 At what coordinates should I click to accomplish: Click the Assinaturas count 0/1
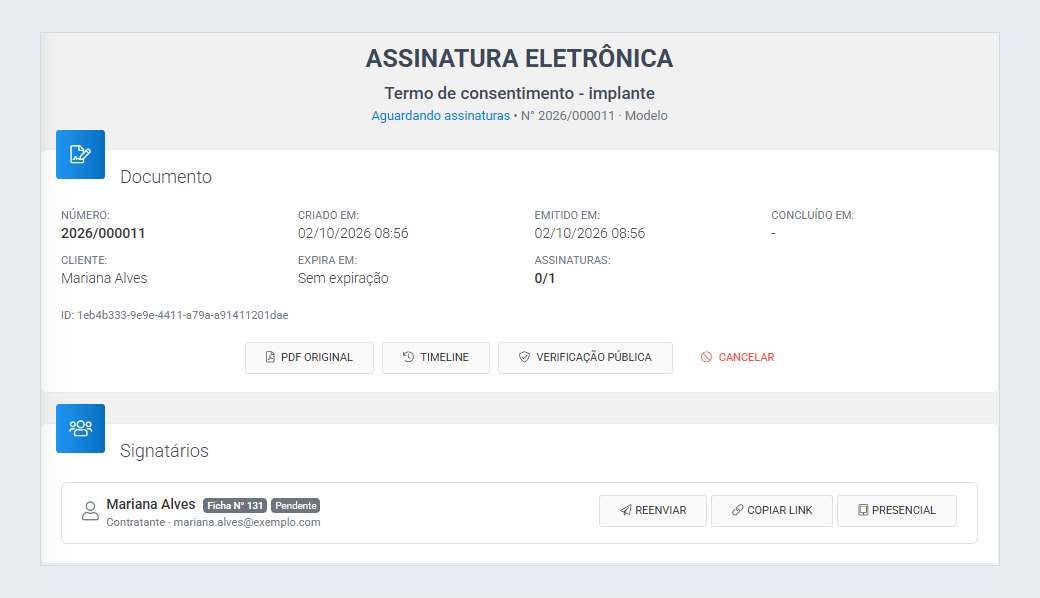tap(545, 278)
